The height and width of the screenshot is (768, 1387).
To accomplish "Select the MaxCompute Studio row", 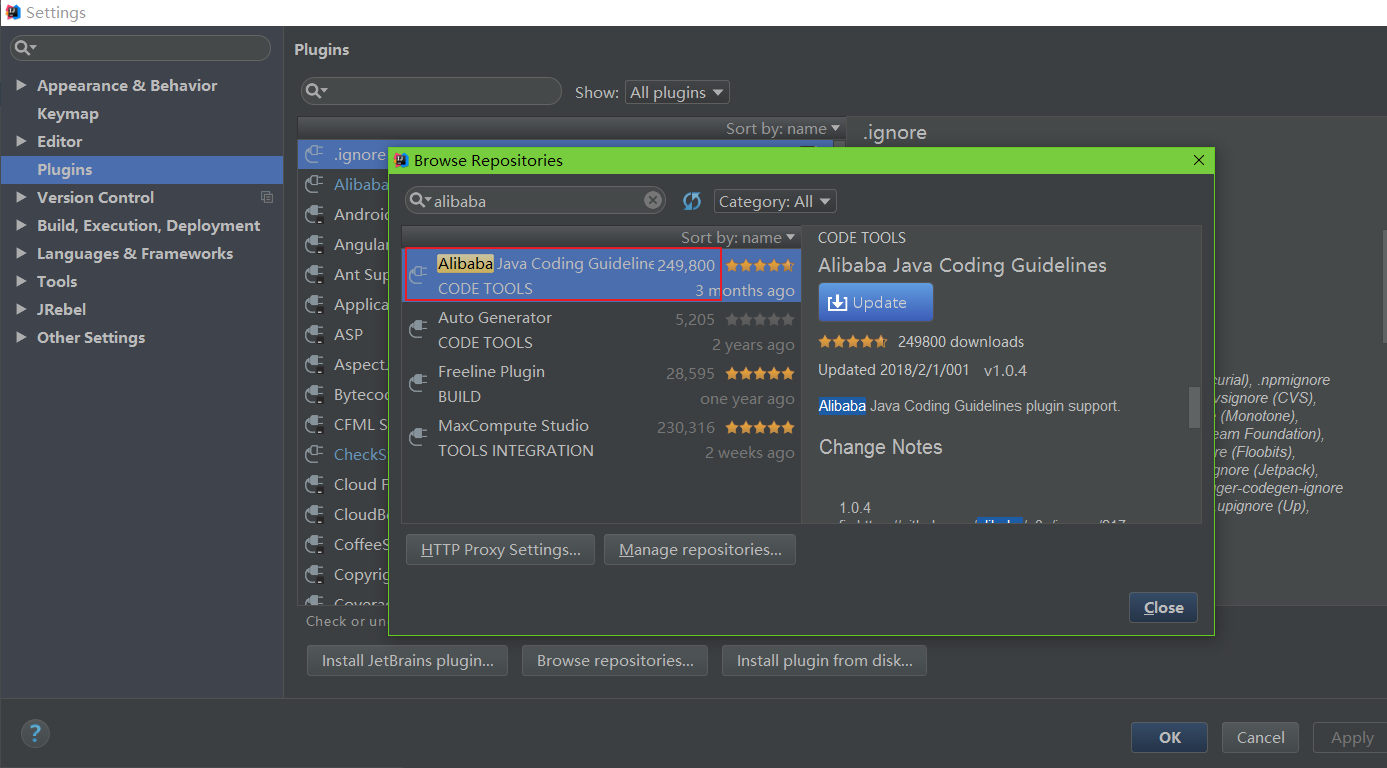I will click(601, 438).
